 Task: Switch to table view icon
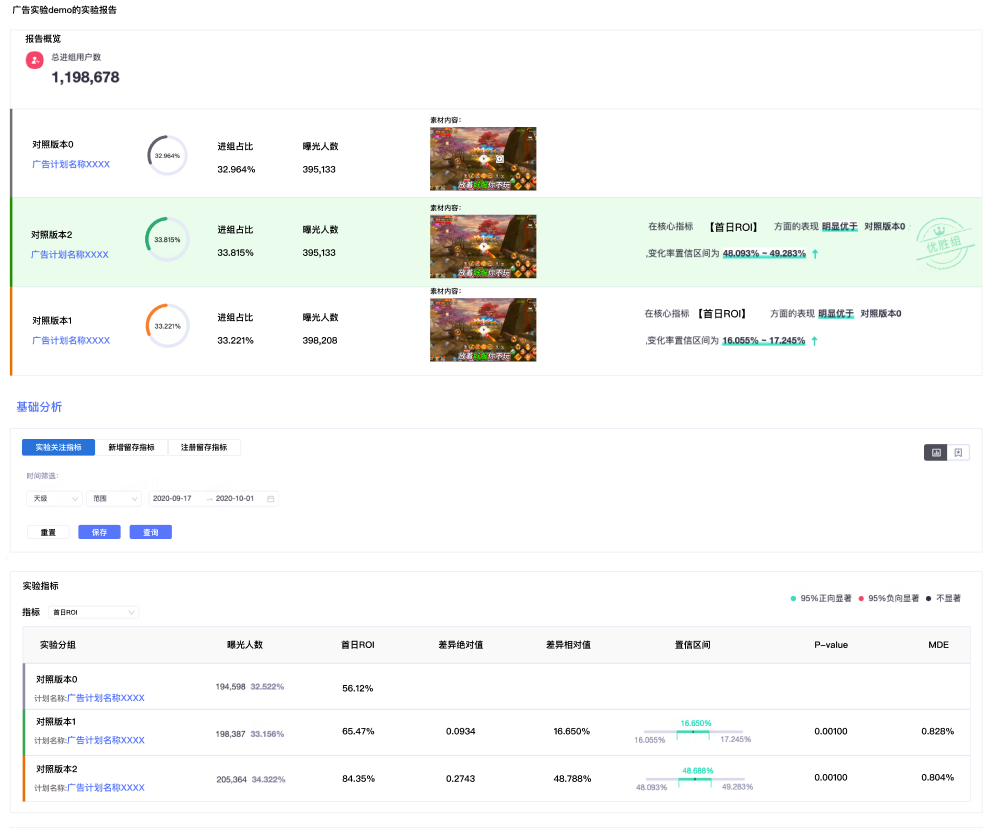tap(958, 453)
